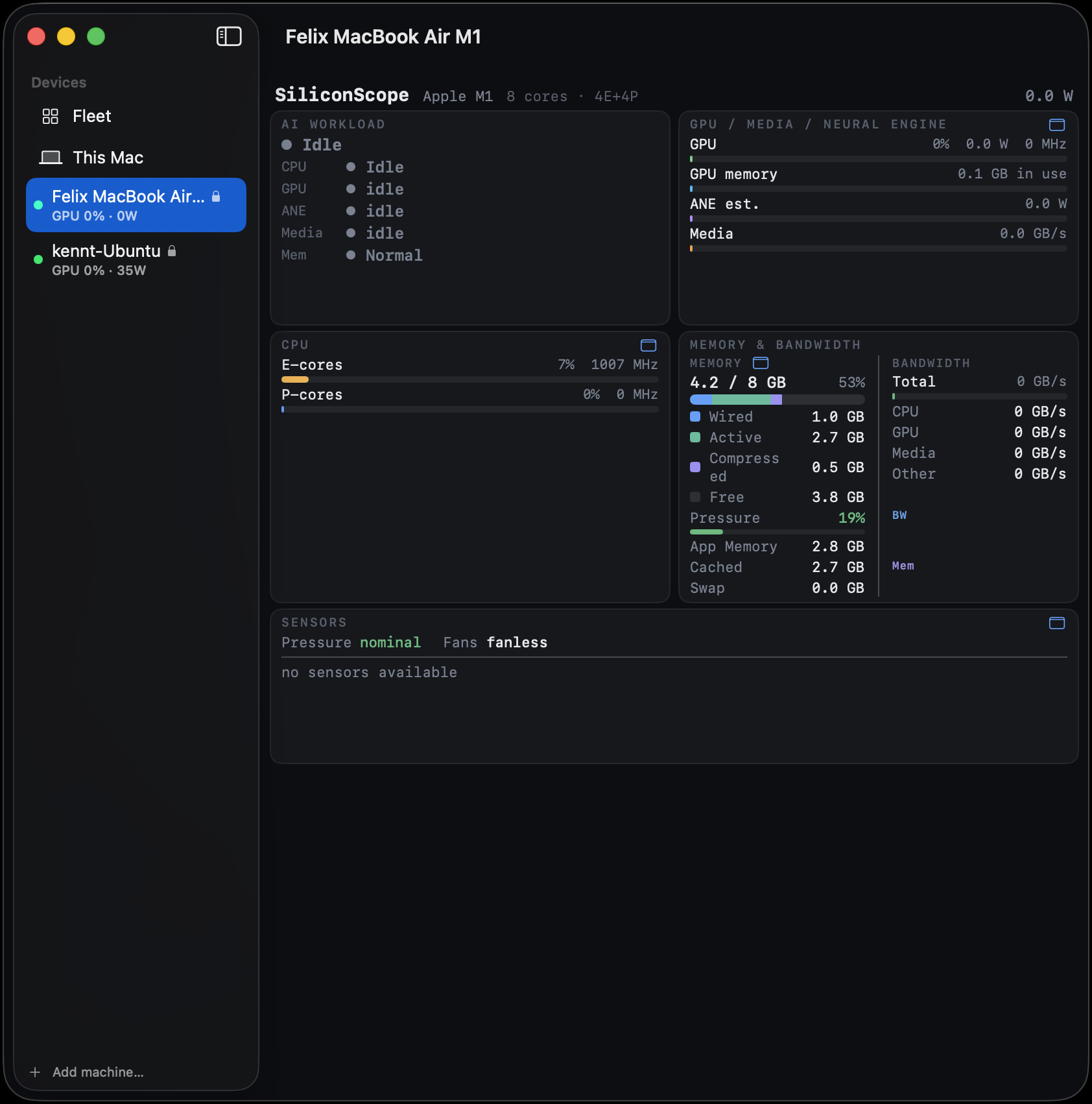Screen dimensions: 1092x1104
Task: Click the memory usage bar under 4.2 / 8 GB
Action: coord(777,400)
